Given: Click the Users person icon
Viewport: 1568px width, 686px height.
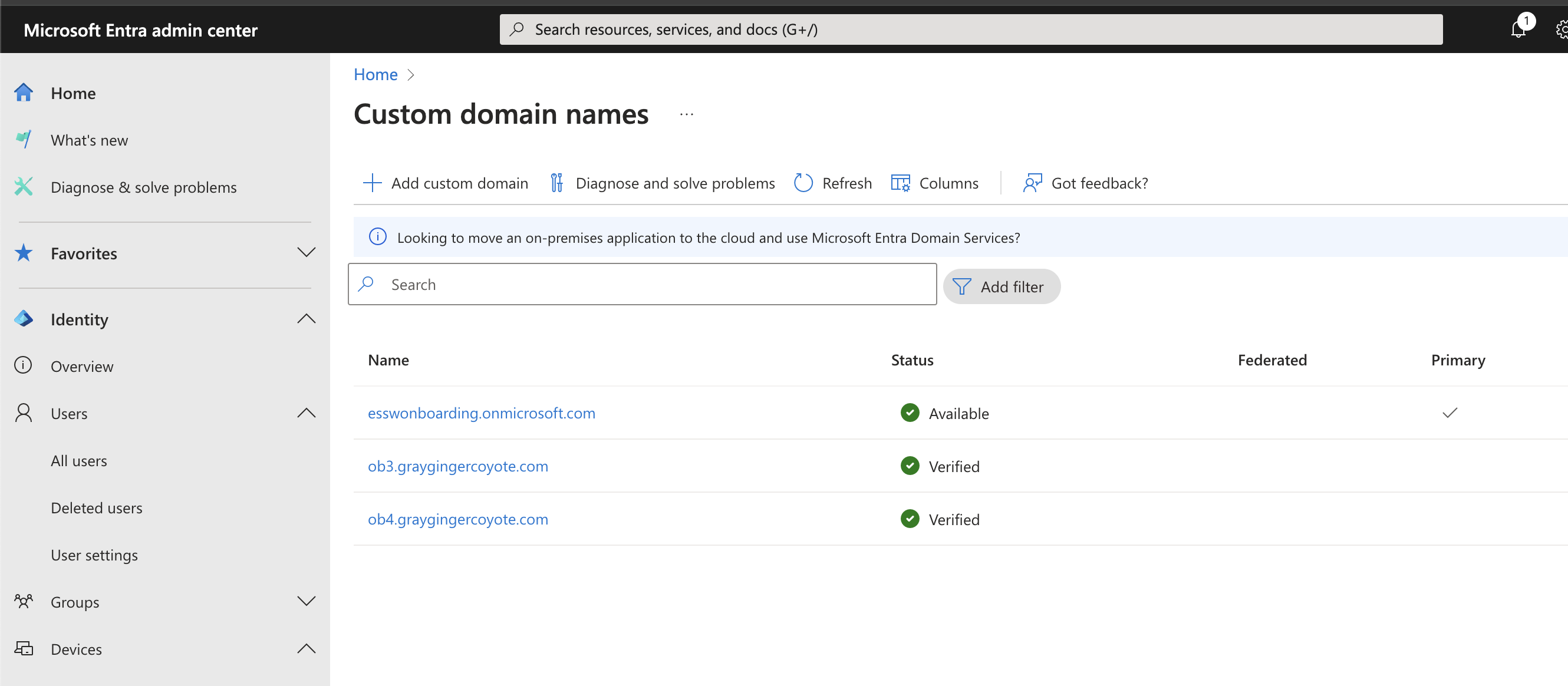Looking at the screenshot, I should point(23,413).
